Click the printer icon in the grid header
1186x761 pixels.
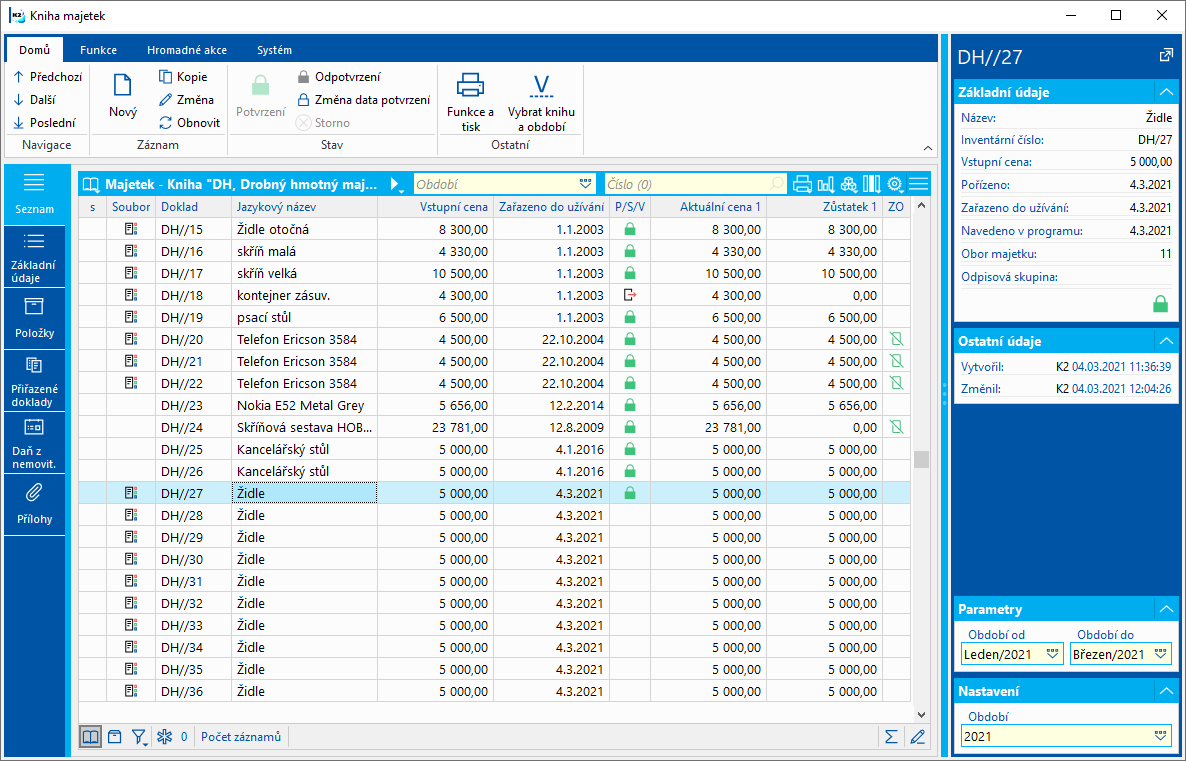(802, 184)
